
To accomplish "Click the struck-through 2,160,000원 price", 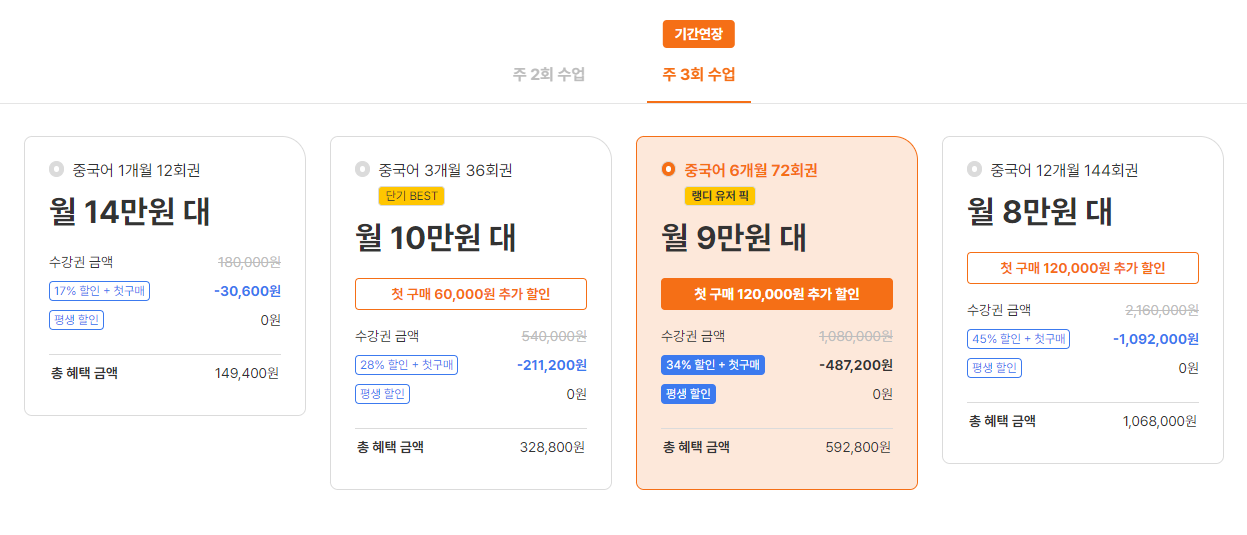I will (x=1161, y=310).
